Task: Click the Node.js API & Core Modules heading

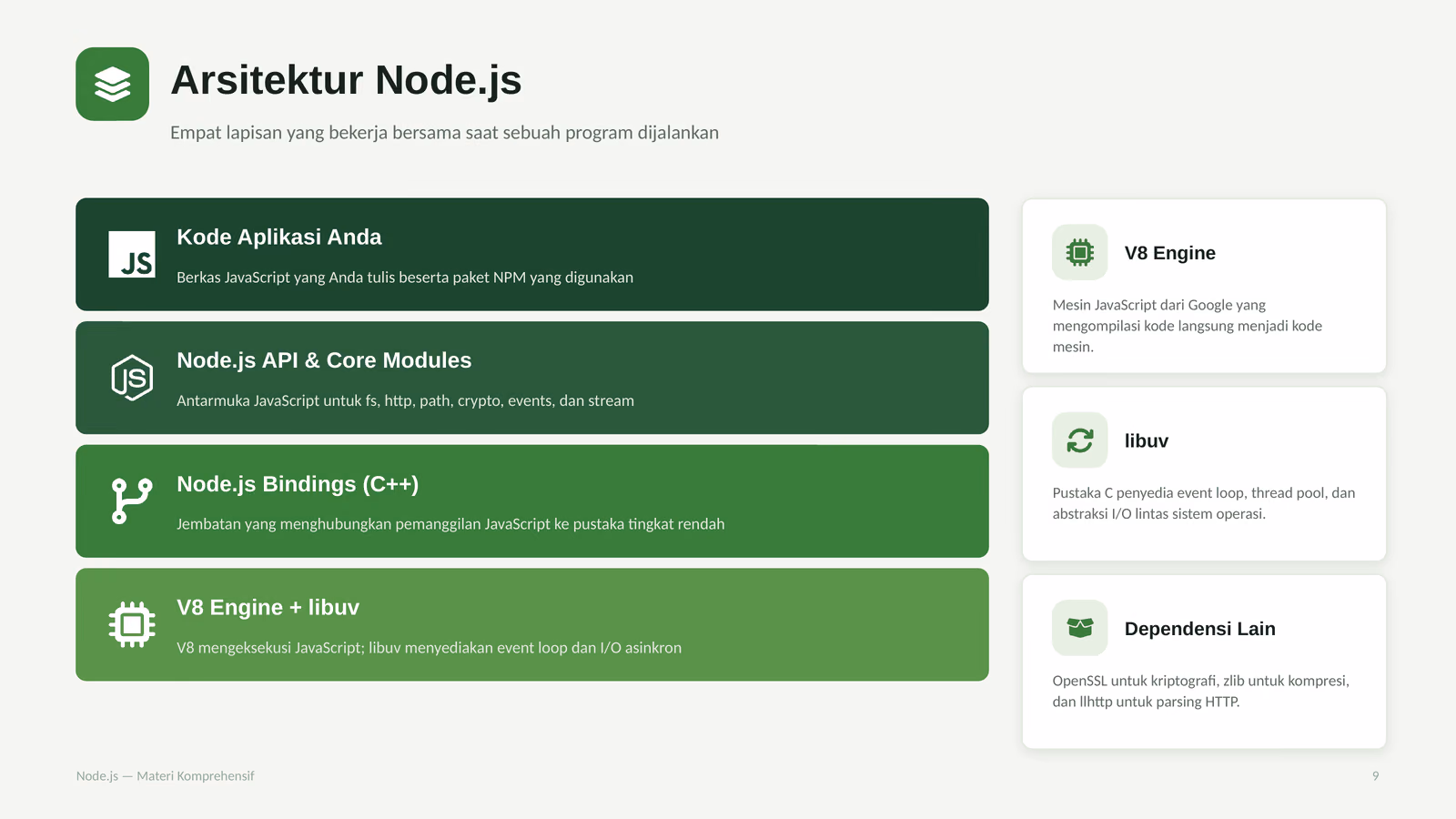Action: [324, 360]
